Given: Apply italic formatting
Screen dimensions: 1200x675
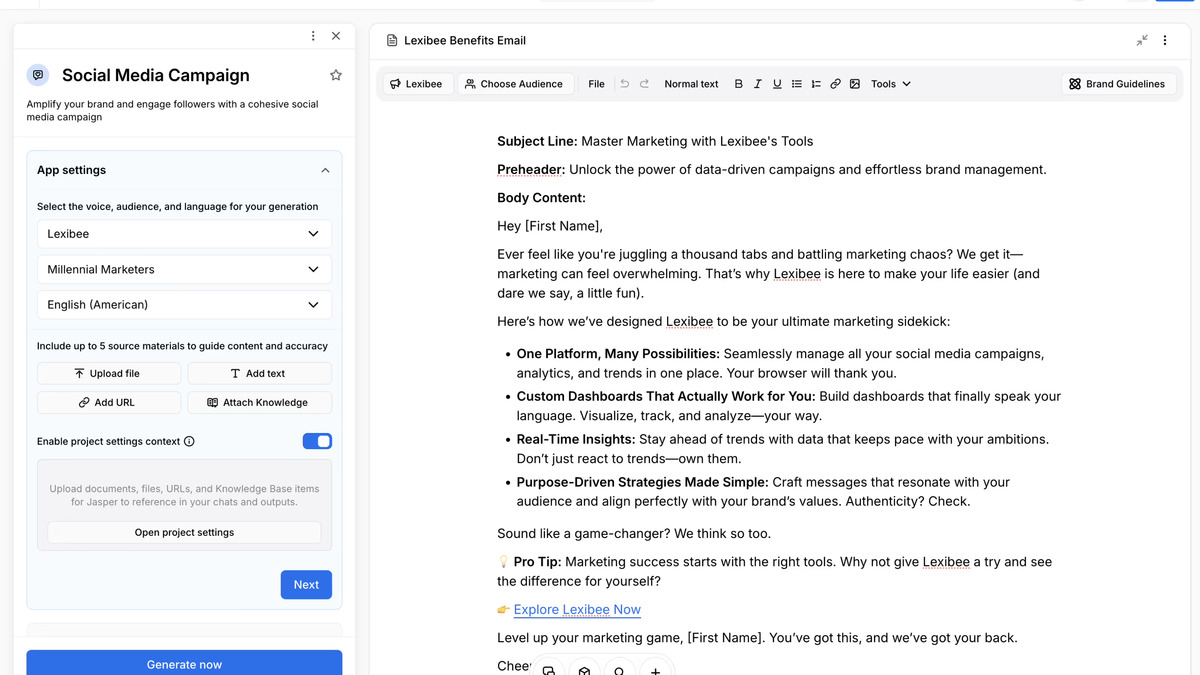Looking at the screenshot, I should pos(758,84).
